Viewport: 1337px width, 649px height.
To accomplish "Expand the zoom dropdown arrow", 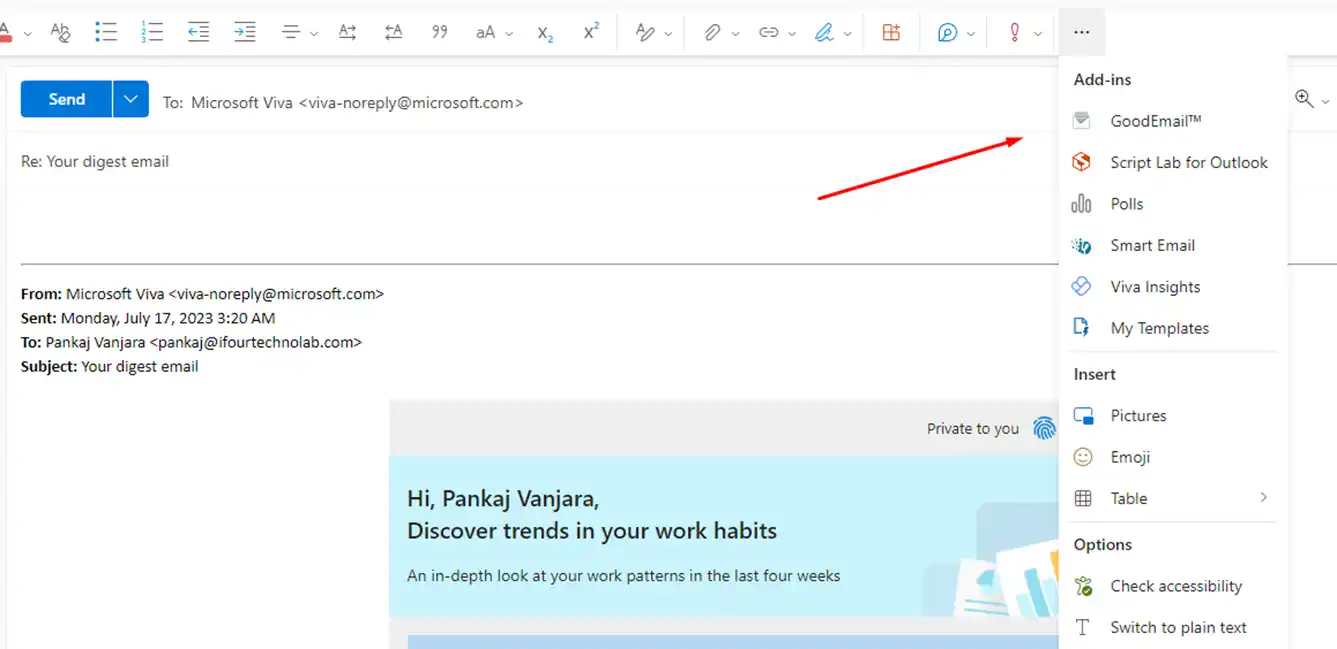I will coord(1326,102).
